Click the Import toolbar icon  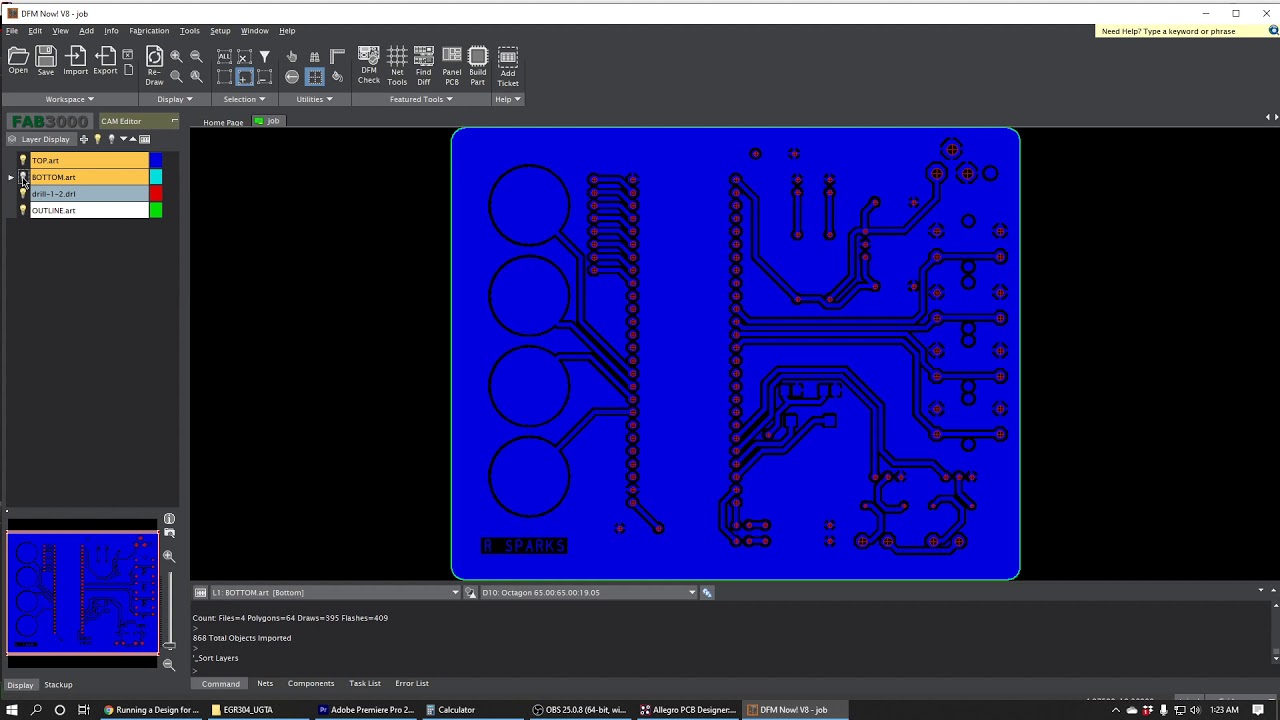coord(76,61)
